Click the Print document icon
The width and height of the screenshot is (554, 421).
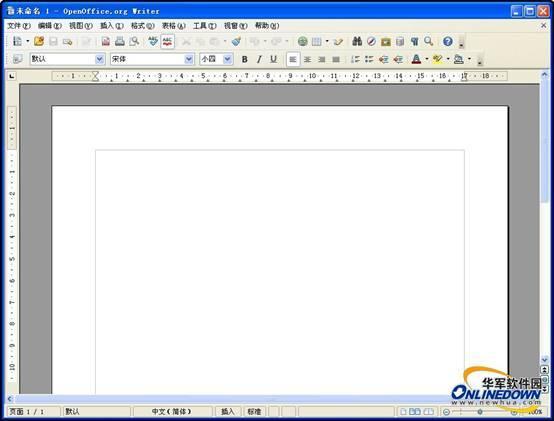(x=120, y=41)
